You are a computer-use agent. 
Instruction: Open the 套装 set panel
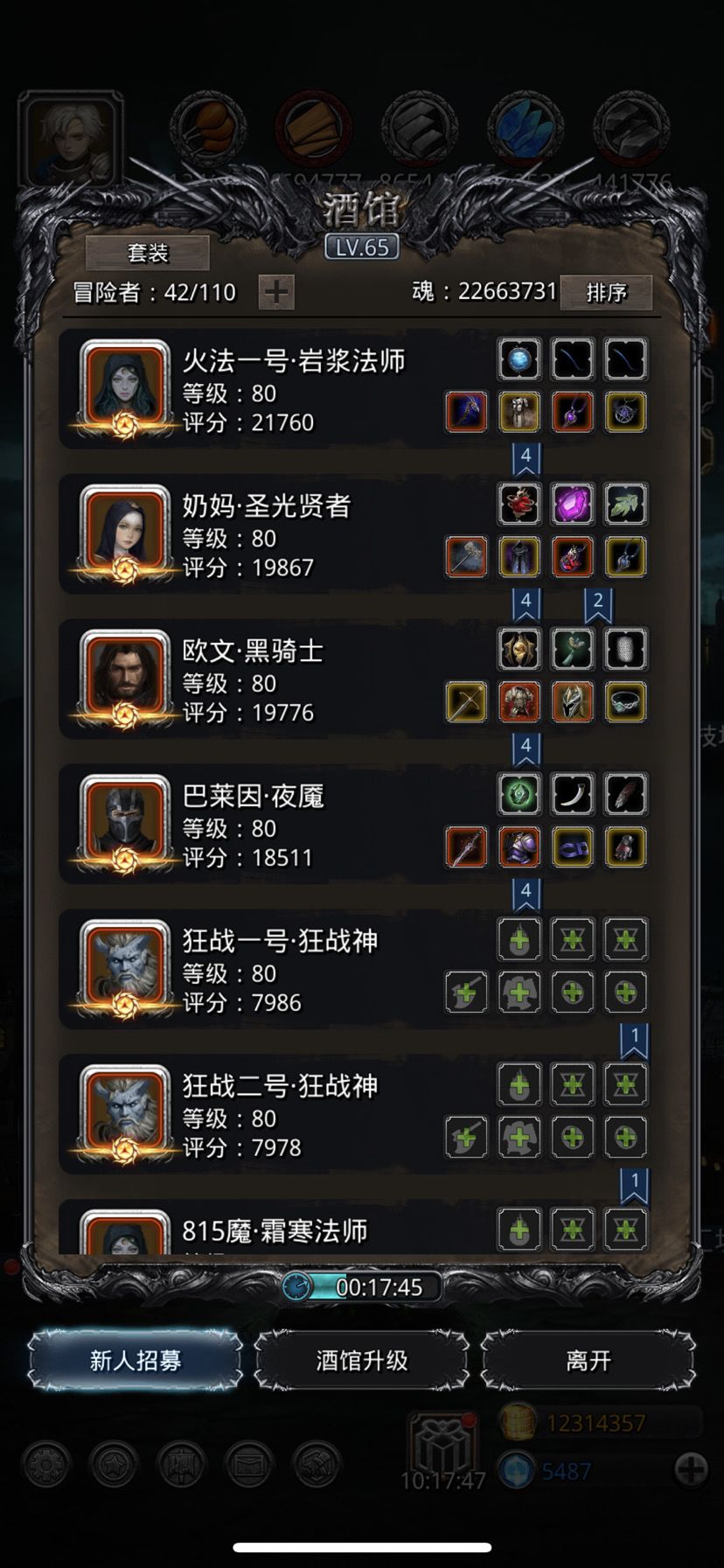pyautogui.click(x=148, y=254)
